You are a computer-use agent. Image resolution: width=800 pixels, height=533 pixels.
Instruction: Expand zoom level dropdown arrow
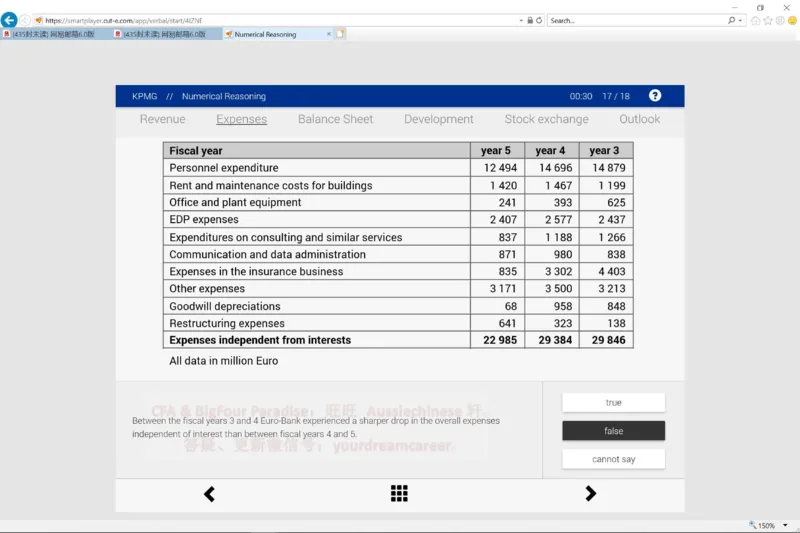[x=785, y=525]
